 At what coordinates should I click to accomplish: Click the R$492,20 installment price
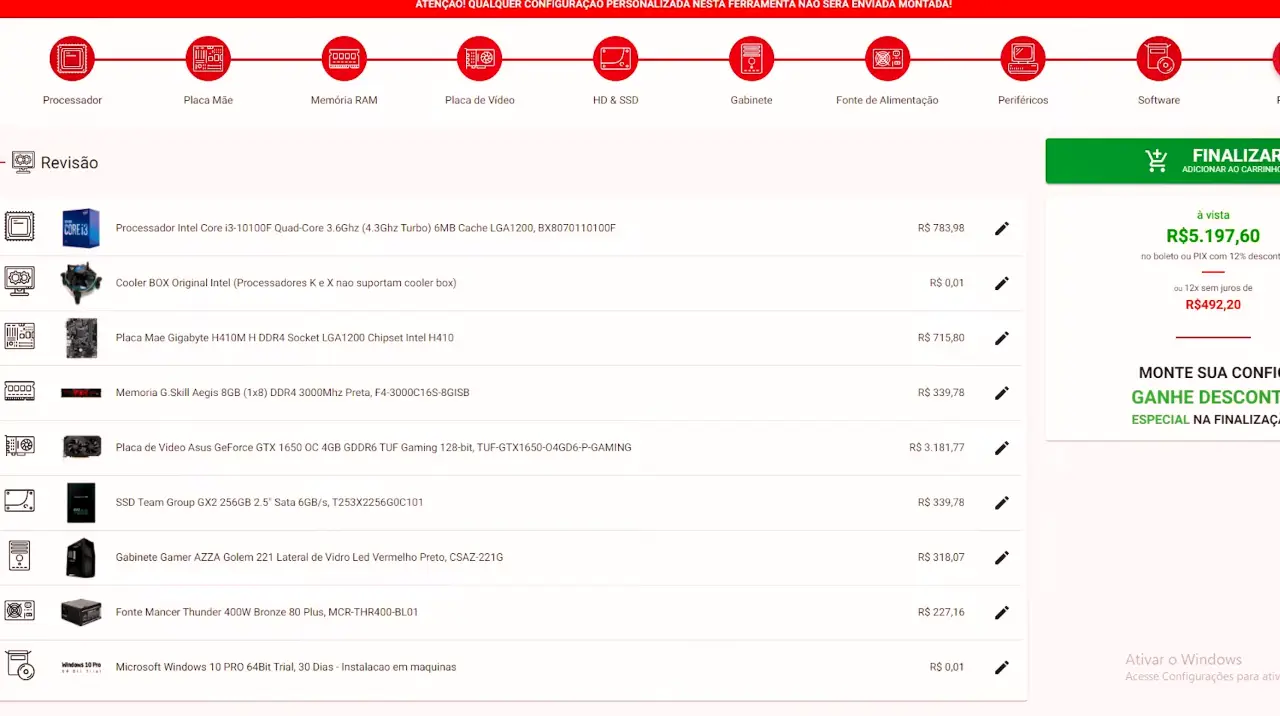point(1213,304)
